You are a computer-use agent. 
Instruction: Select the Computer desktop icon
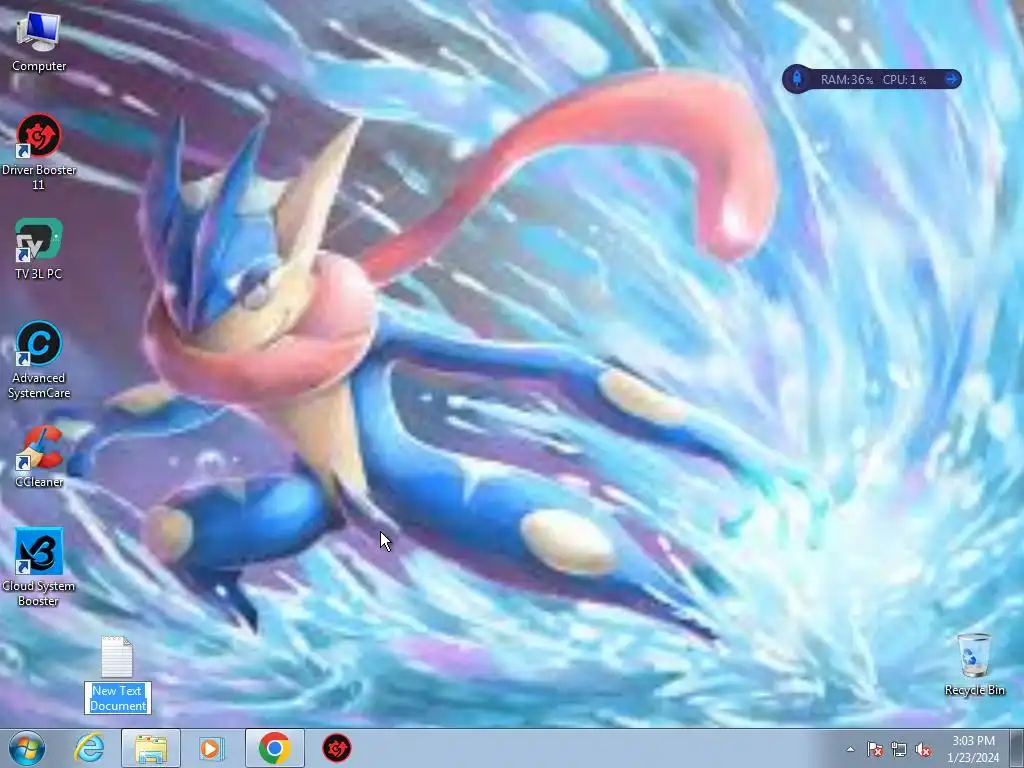[39, 41]
